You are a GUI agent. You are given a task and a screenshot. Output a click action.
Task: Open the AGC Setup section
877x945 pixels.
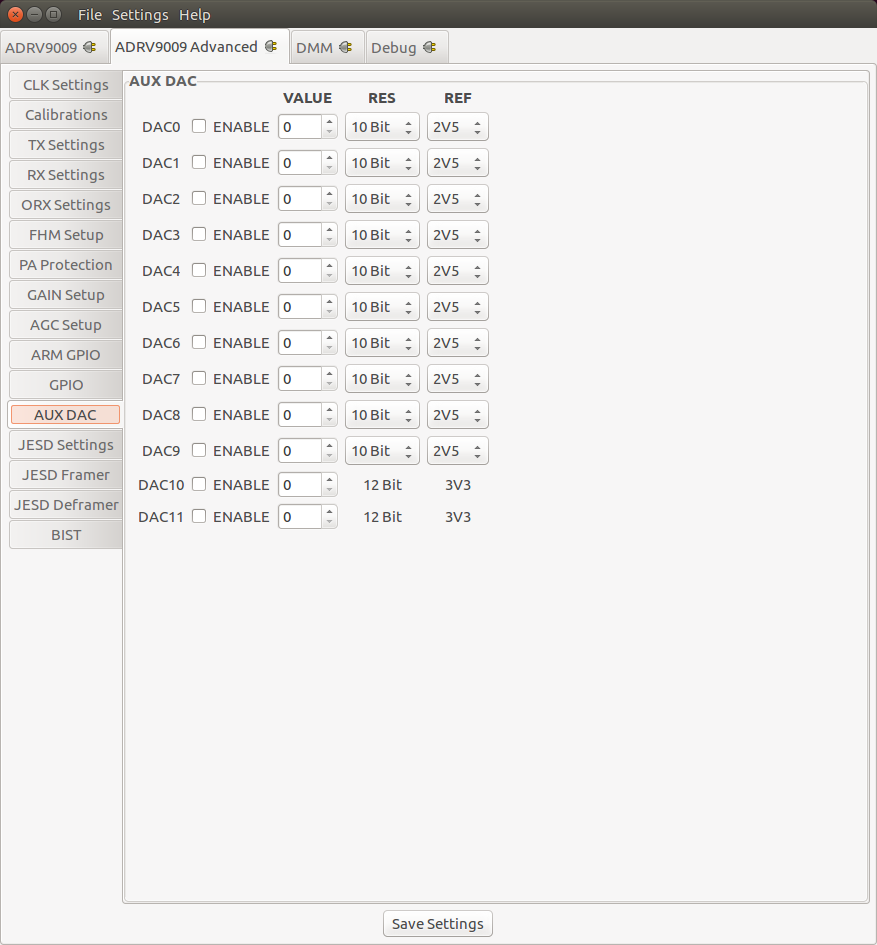[65, 325]
